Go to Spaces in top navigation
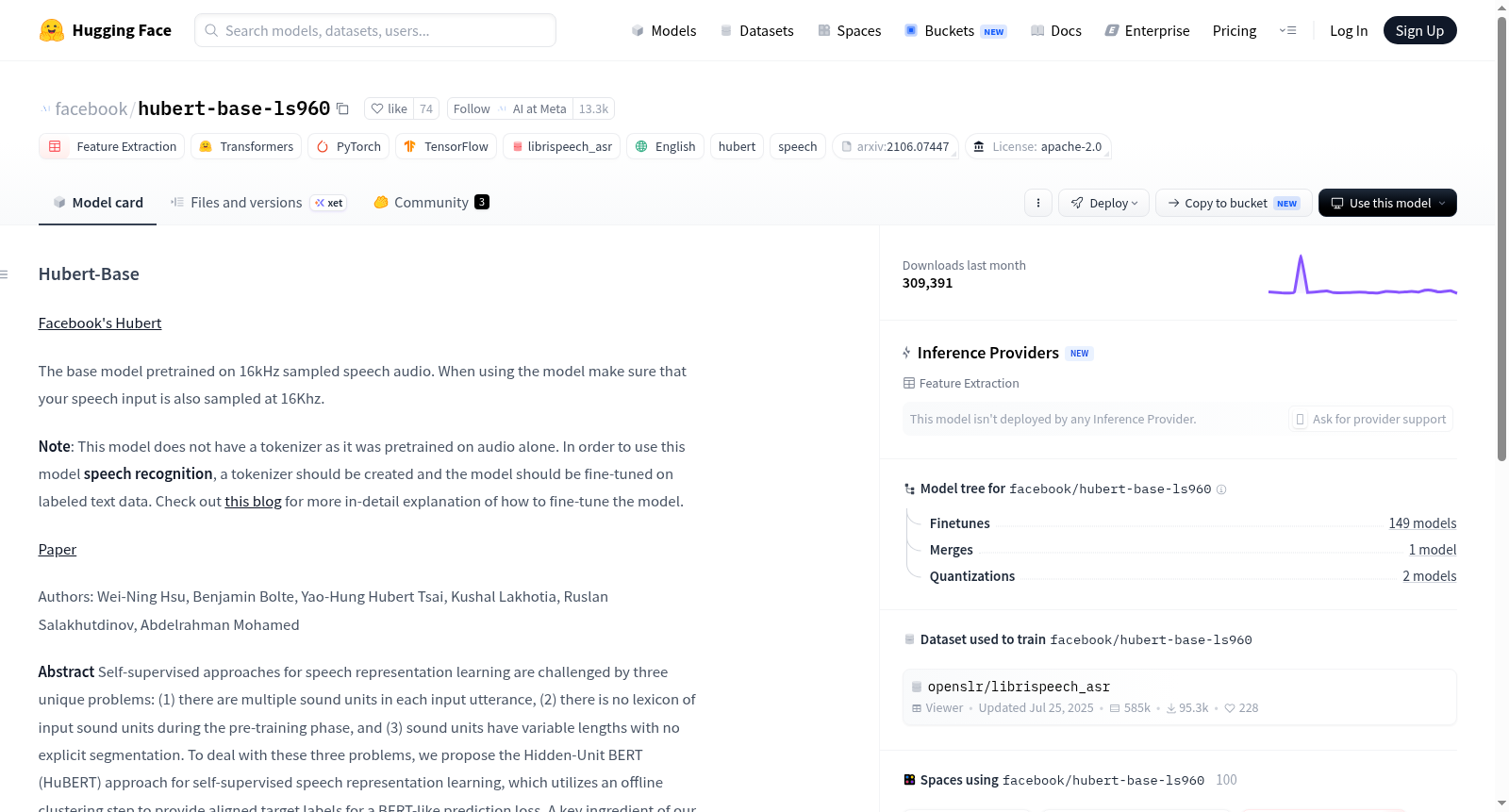Viewport: 1509px width, 812px height. click(x=849, y=30)
